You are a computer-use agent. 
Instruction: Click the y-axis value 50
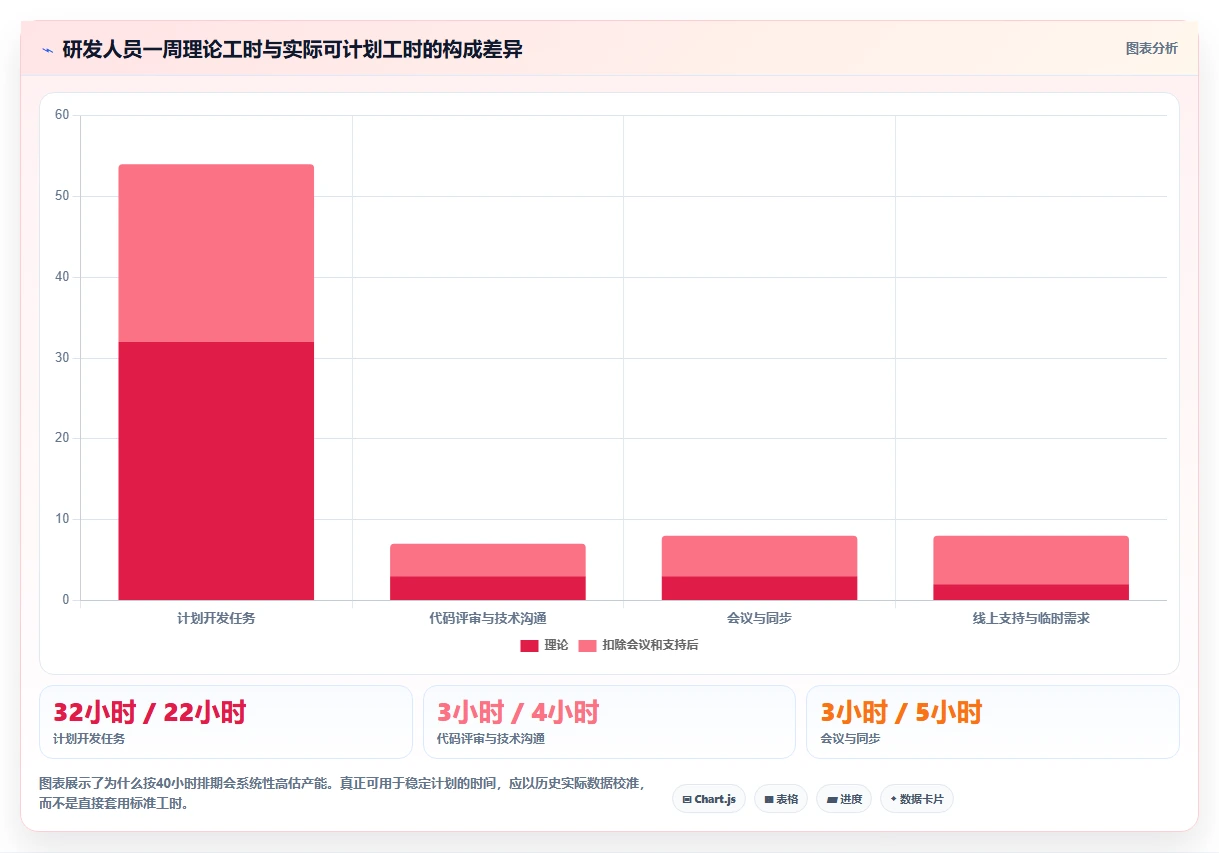(62, 196)
